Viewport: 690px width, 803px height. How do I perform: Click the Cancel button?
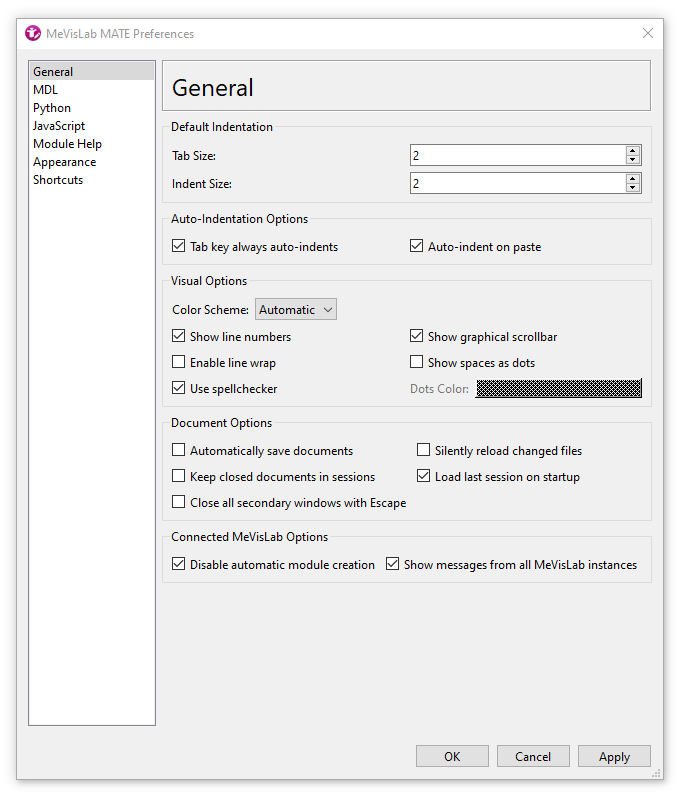coord(533,757)
